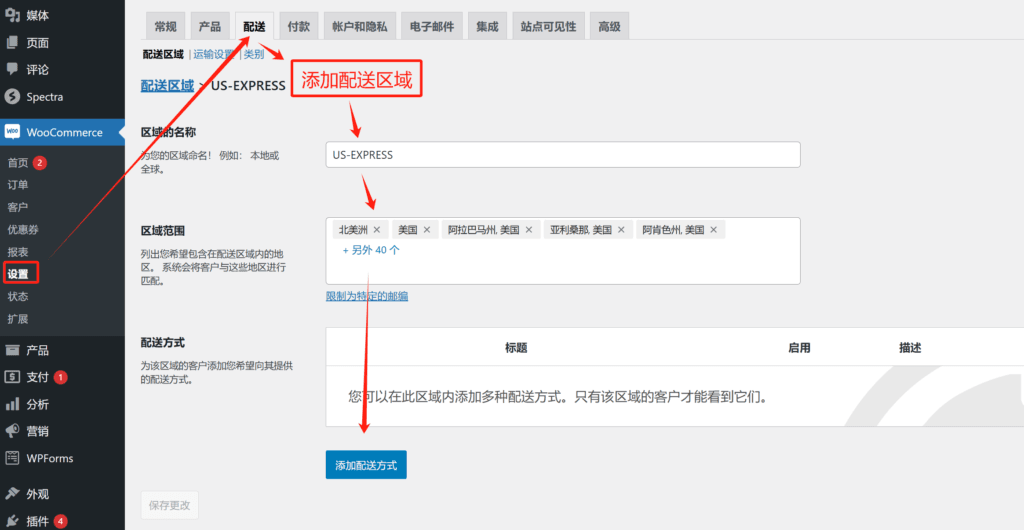Open the 付款 settings tab
Image resolution: width=1024 pixels, height=530 pixels.
coord(298,26)
